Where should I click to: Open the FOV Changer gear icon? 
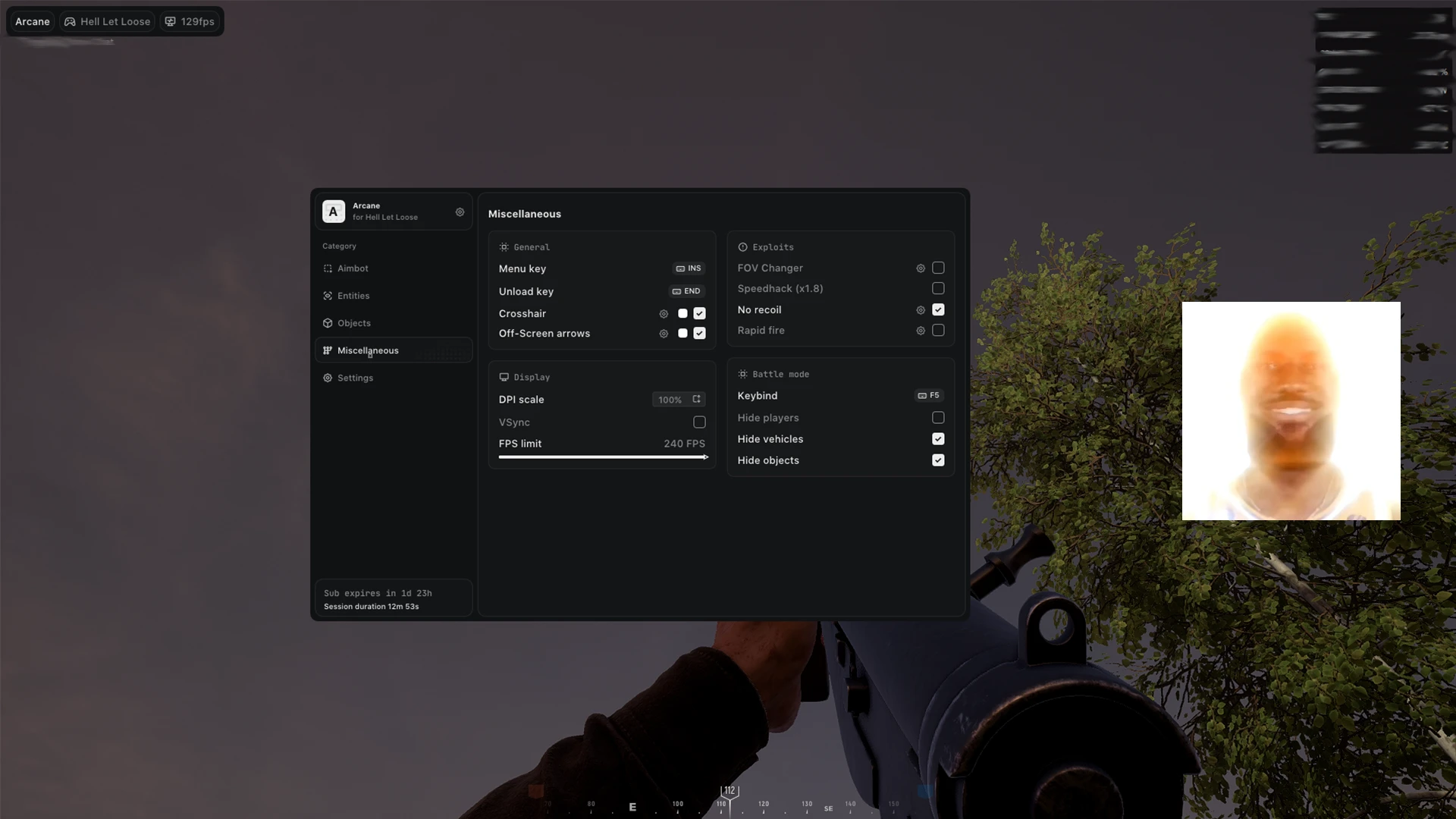pyautogui.click(x=921, y=268)
